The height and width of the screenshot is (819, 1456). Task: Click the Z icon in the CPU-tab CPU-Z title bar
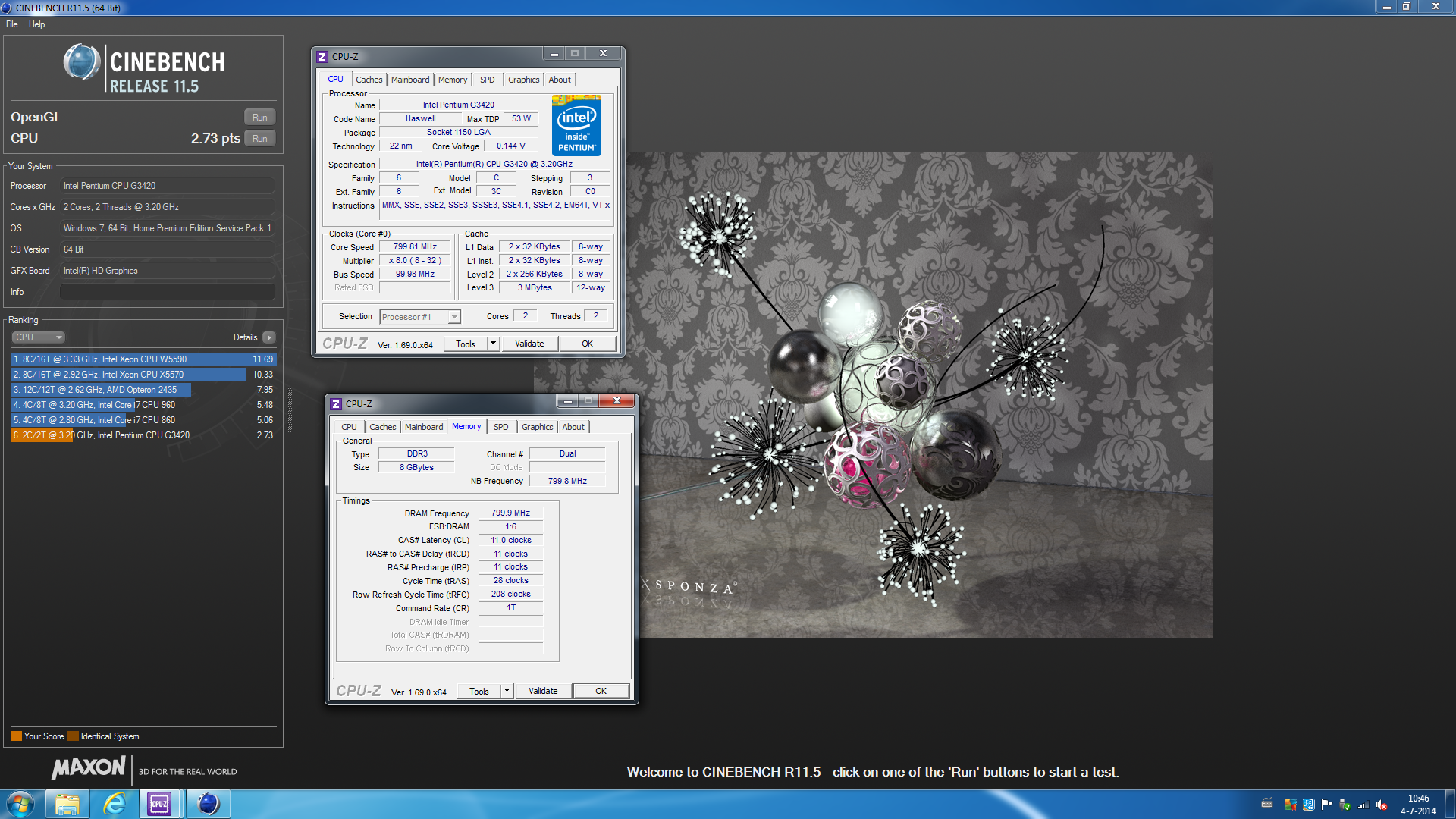tap(322, 57)
